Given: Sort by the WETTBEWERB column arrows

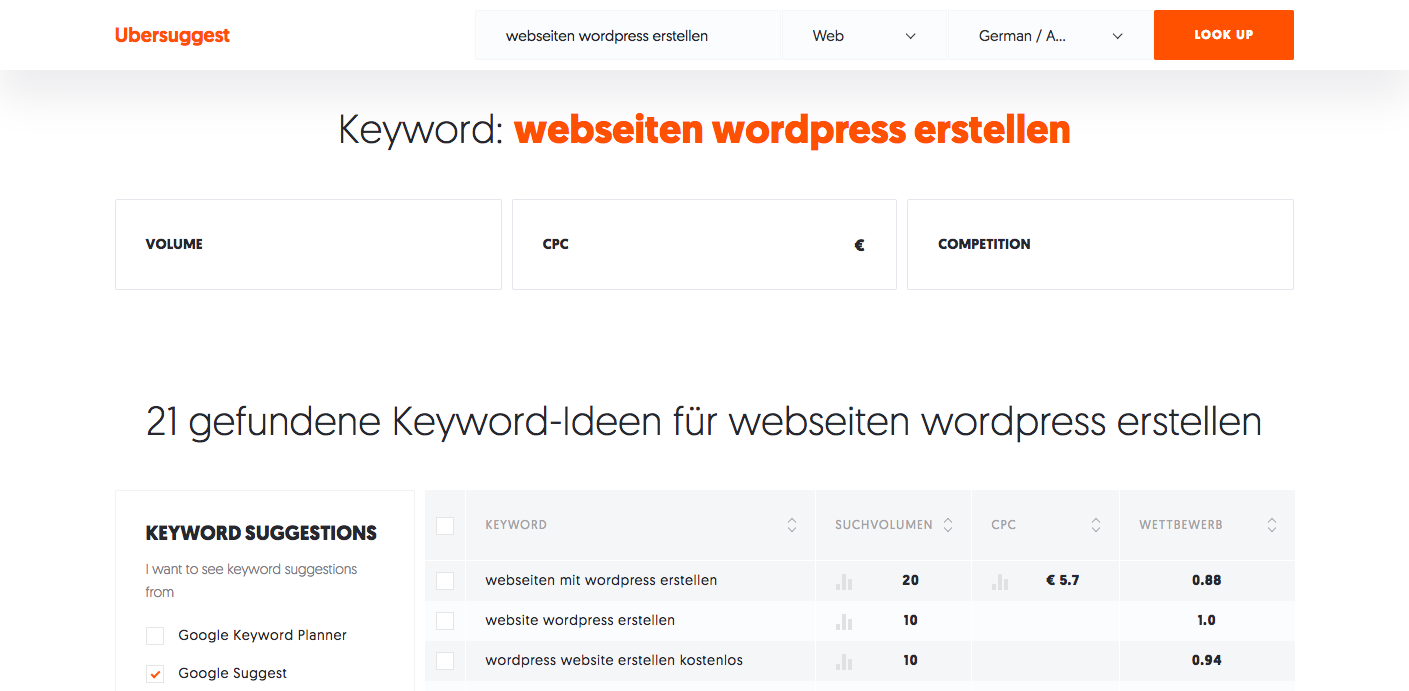Looking at the screenshot, I should pos(1272,525).
